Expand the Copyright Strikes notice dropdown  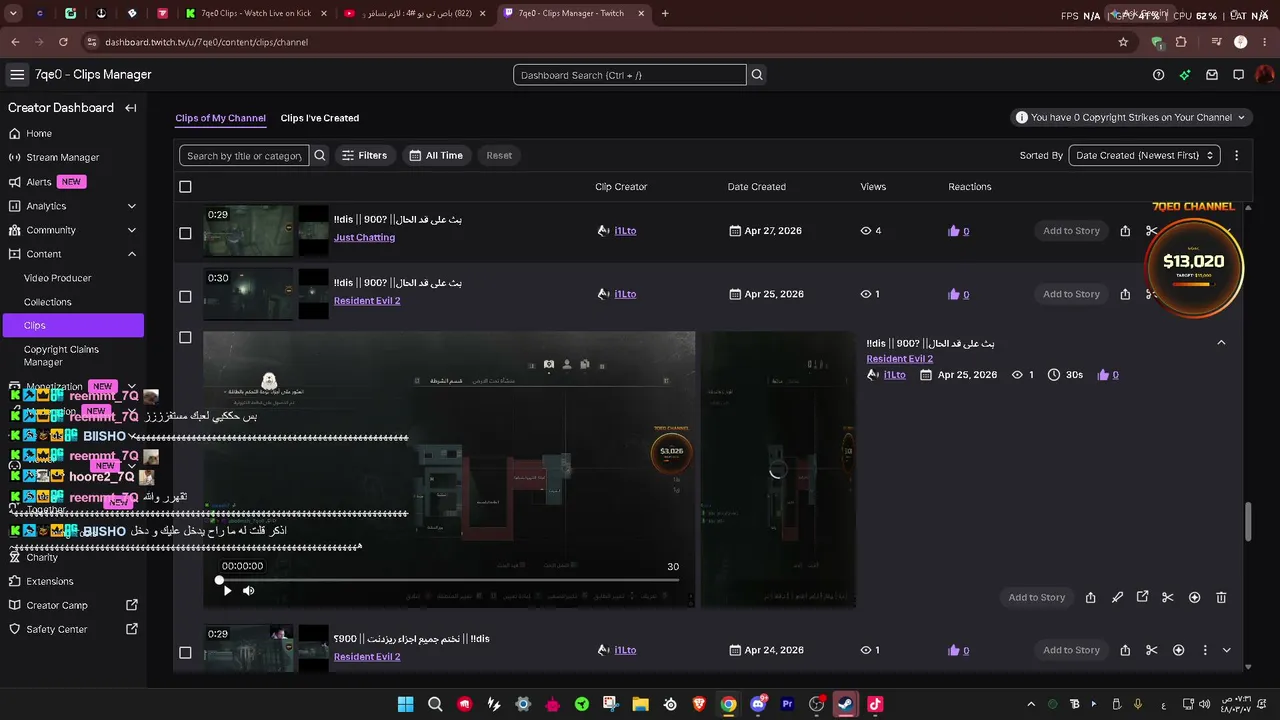point(1130,118)
